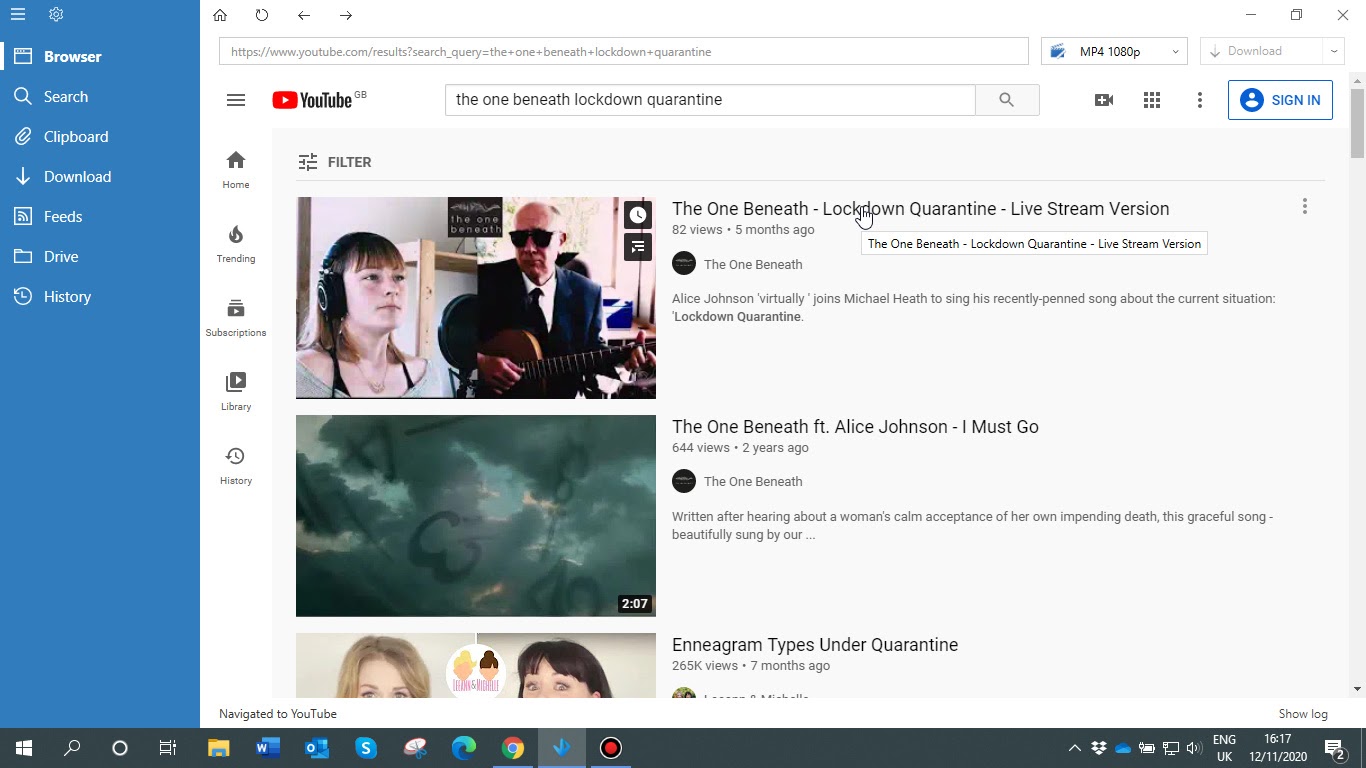This screenshot has height=768, width=1366.
Task: Open YouTube Trending
Action: coord(236,243)
